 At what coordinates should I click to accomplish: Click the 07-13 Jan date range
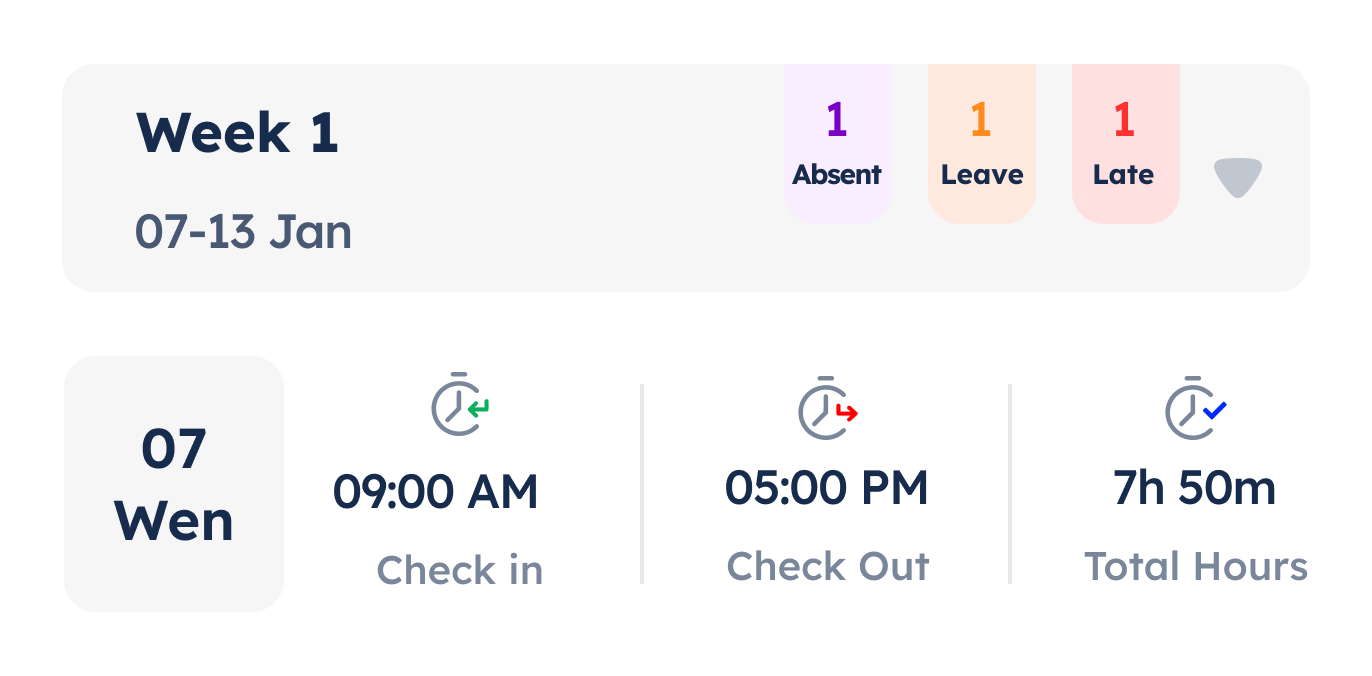(243, 232)
